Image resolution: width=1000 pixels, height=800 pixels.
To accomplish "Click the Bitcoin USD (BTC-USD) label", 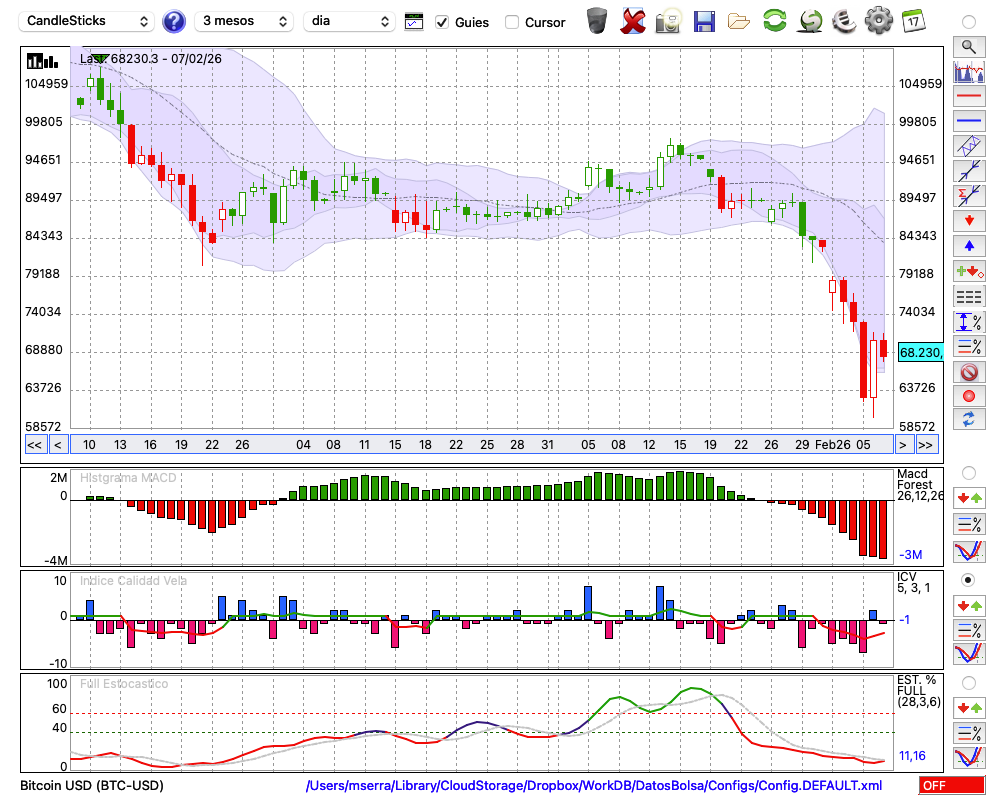I will click(x=92, y=785).
